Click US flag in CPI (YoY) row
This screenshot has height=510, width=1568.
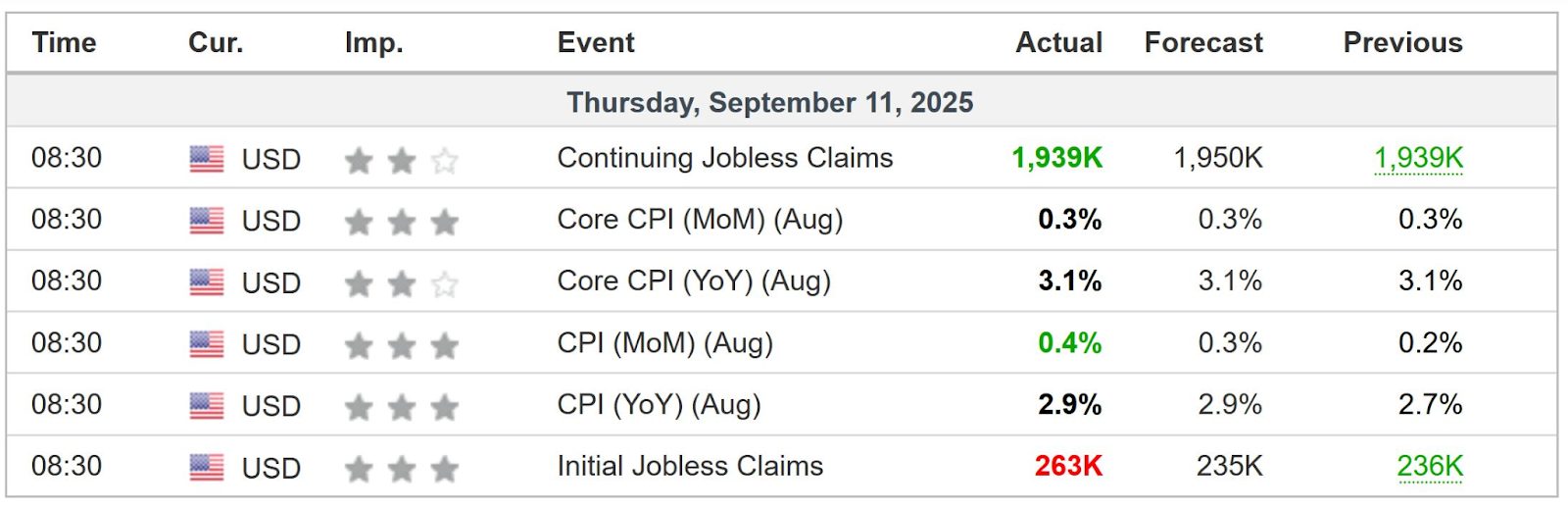pos(206,406)
